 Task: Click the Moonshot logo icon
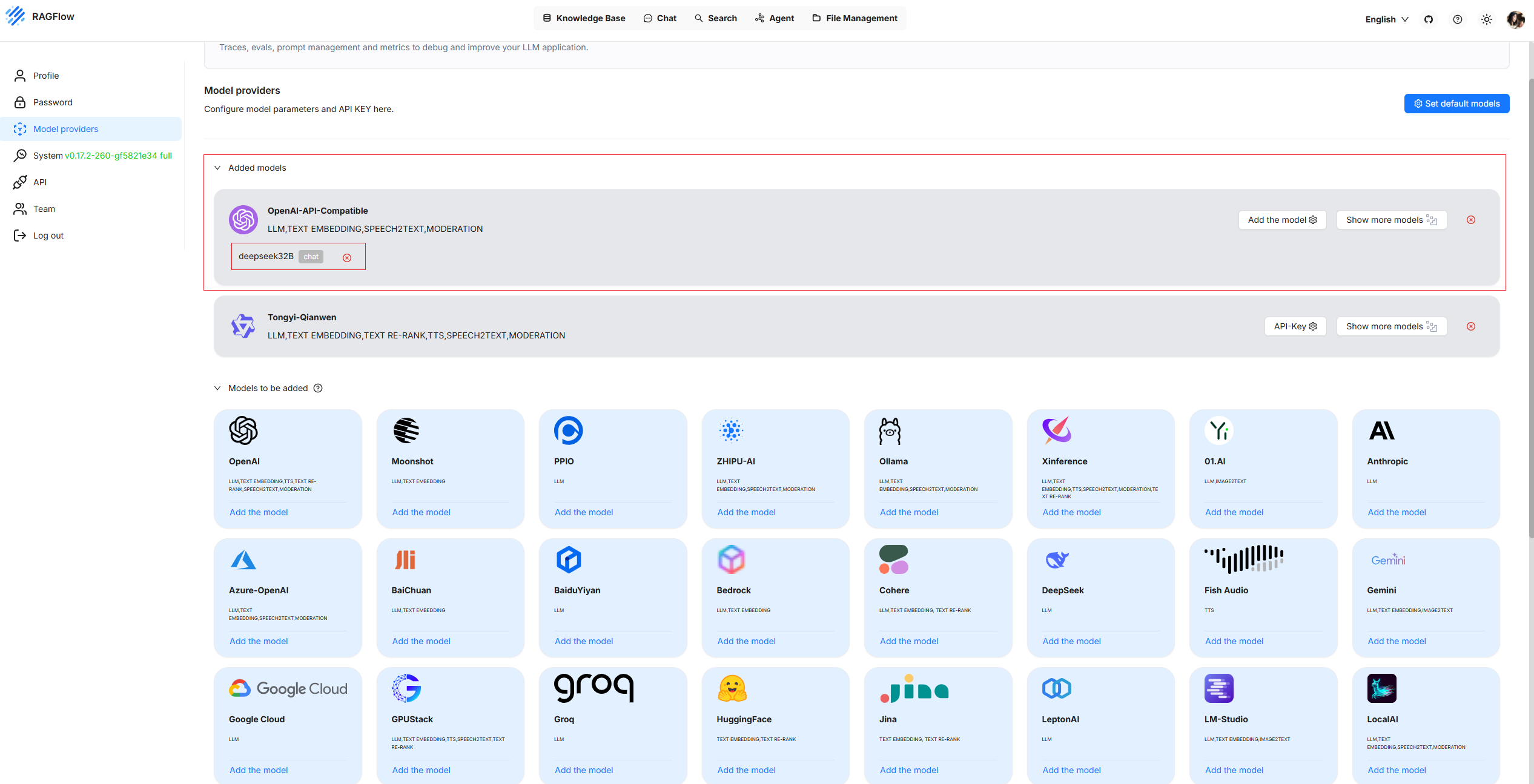[406, 430]
